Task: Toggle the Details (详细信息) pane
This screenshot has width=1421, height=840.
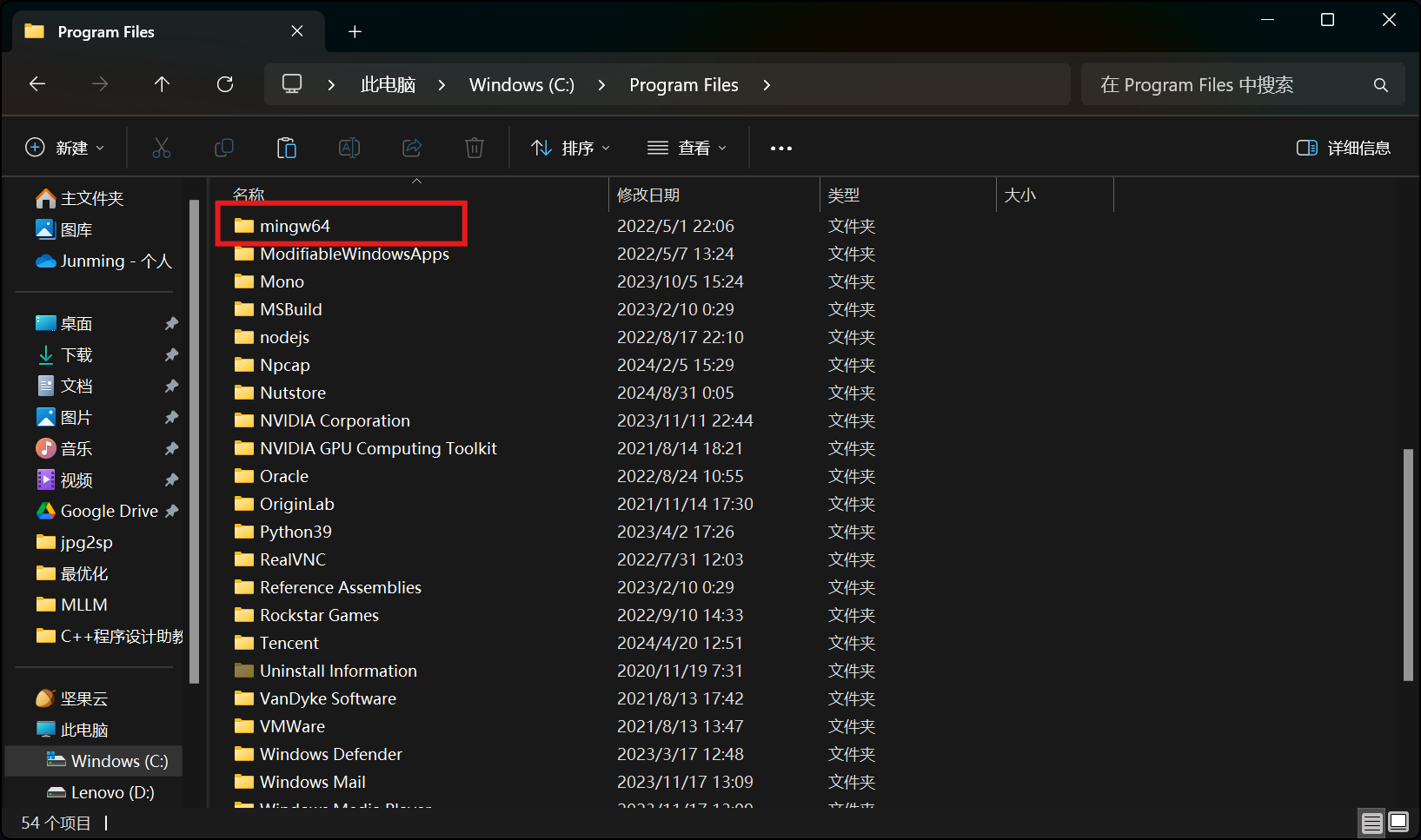Action: (1344, 148)
